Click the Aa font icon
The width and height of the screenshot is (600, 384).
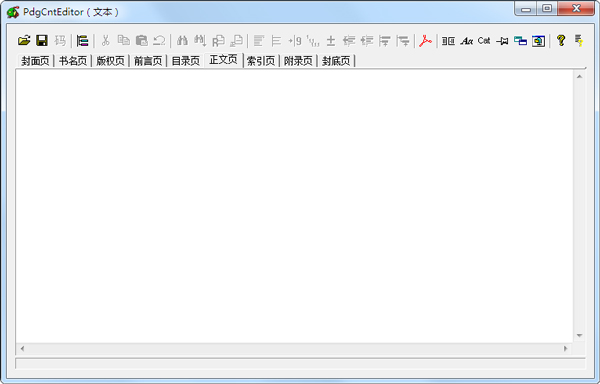tap(466, 41)
